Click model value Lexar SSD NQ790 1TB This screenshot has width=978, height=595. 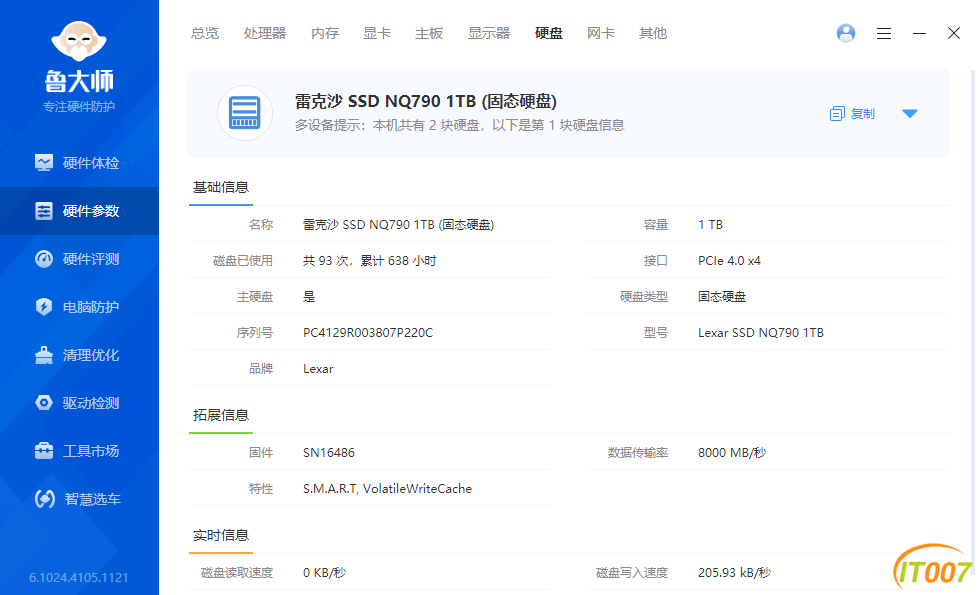tap(761, 332)
